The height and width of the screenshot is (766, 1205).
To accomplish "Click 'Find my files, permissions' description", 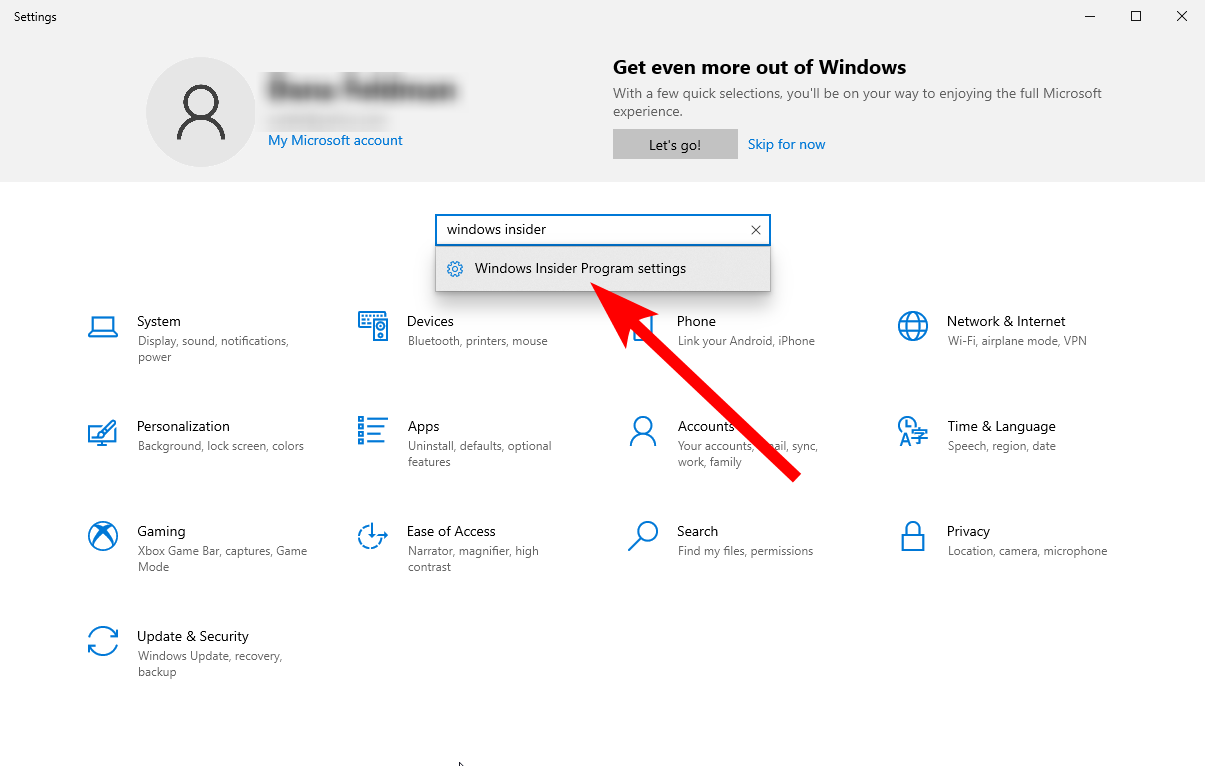I will point(745,551).
